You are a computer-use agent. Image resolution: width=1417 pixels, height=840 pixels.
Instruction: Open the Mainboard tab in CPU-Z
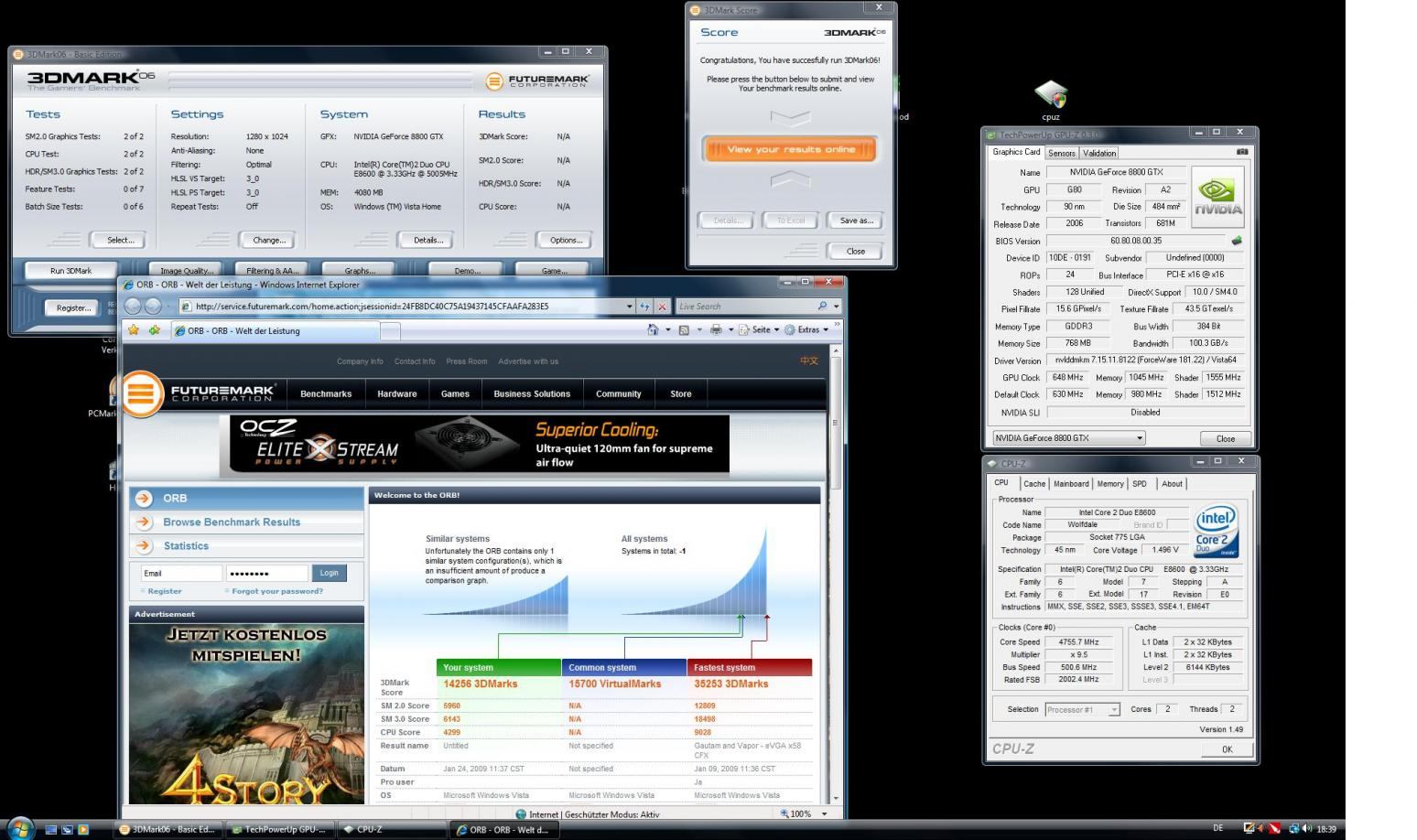[x=1071, y=483]
